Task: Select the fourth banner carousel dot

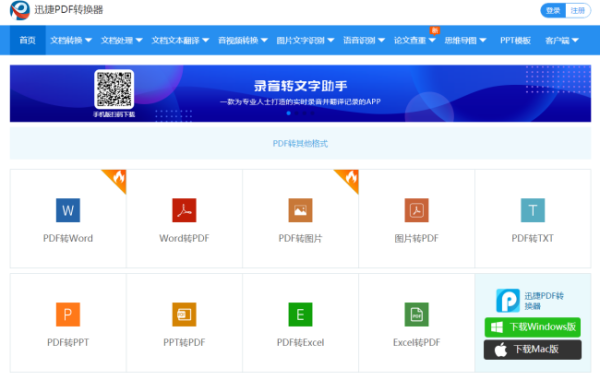Action: tap(313, 113)
